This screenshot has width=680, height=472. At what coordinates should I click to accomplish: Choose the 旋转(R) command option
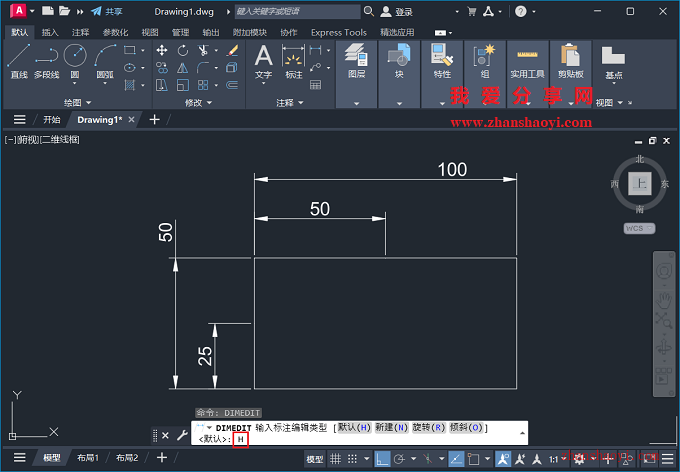coord(428,427)
